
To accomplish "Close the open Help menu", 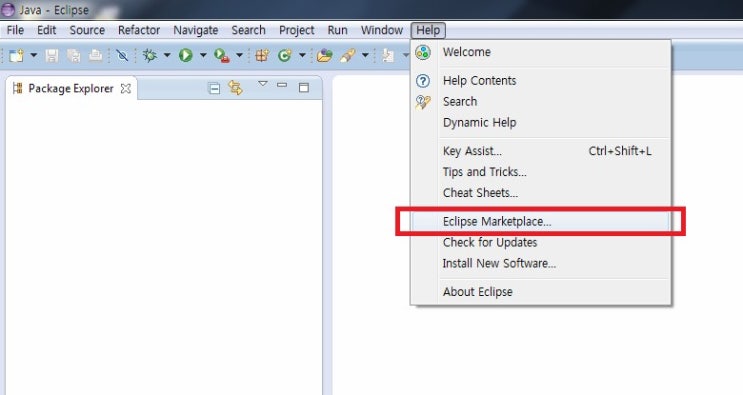I will [428, 30].
